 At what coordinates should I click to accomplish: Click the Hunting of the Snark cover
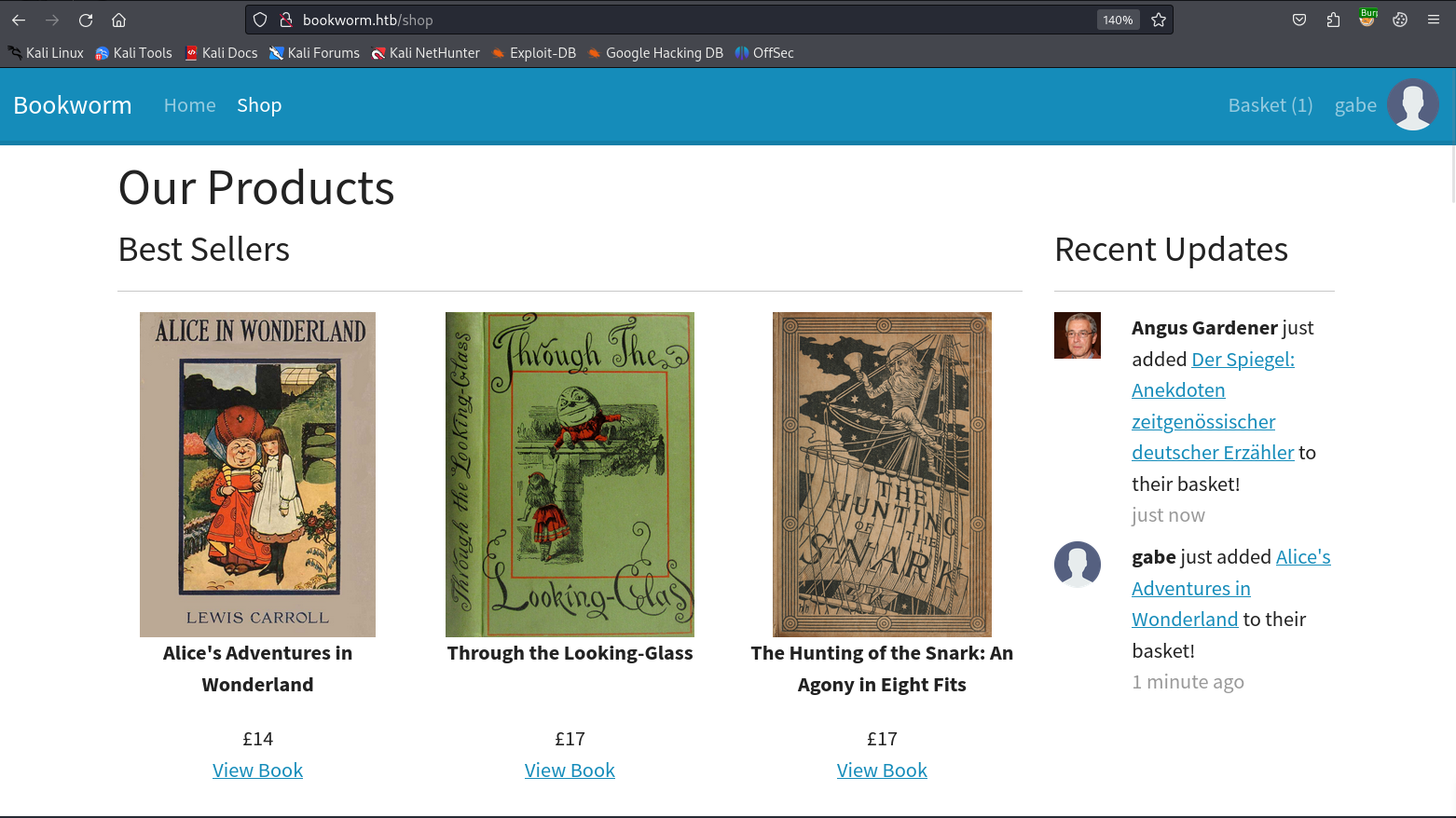pos(882,474)
